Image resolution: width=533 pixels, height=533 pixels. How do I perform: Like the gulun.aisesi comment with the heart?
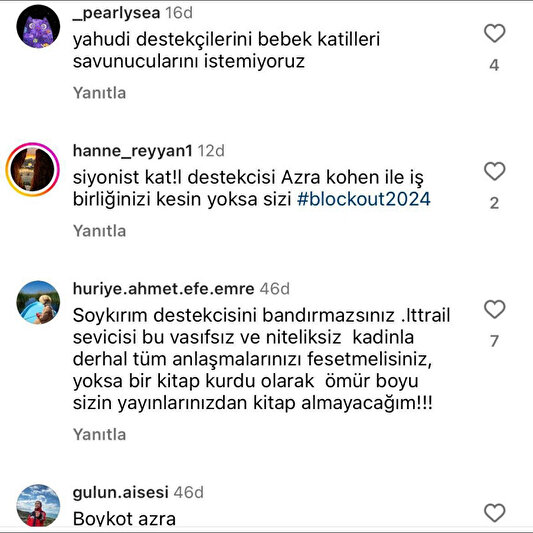(x=495, y=513)
